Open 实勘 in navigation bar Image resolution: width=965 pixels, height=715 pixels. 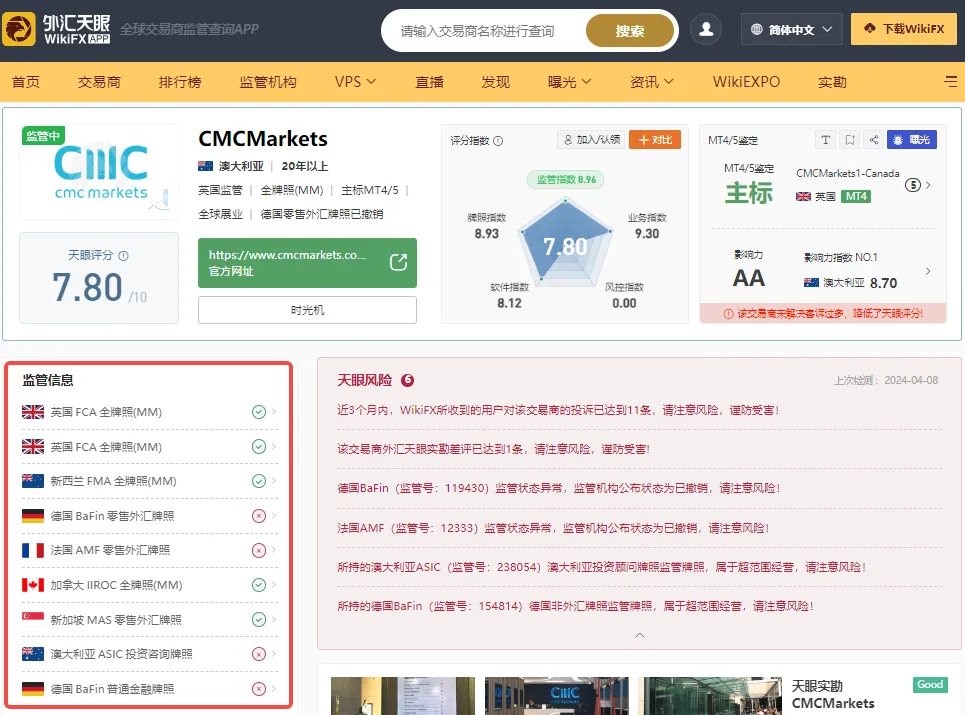[832, 81]
